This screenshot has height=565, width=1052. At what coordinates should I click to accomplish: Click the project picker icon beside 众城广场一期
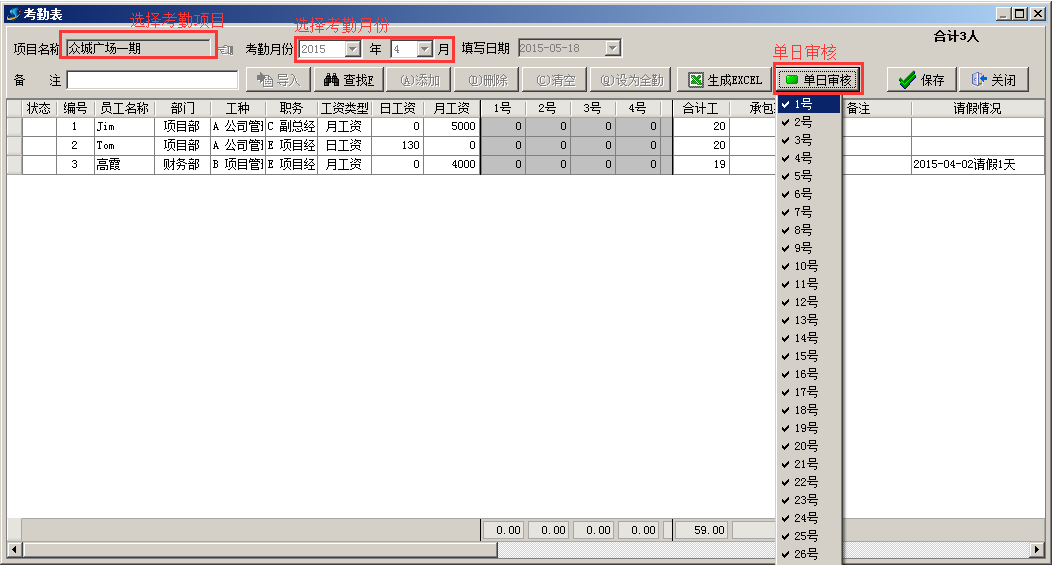click(x=226, y=49)
